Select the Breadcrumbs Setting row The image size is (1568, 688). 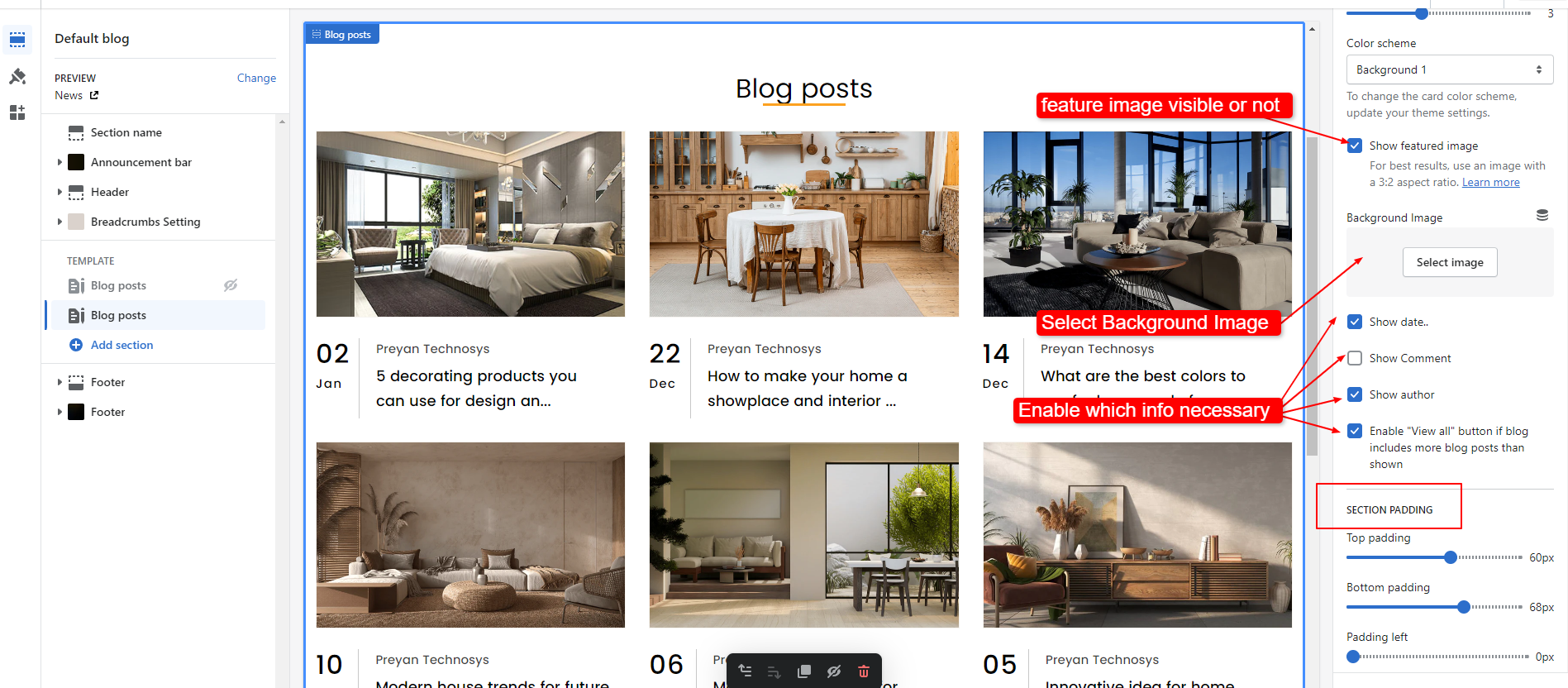click(x=160, y=222)
